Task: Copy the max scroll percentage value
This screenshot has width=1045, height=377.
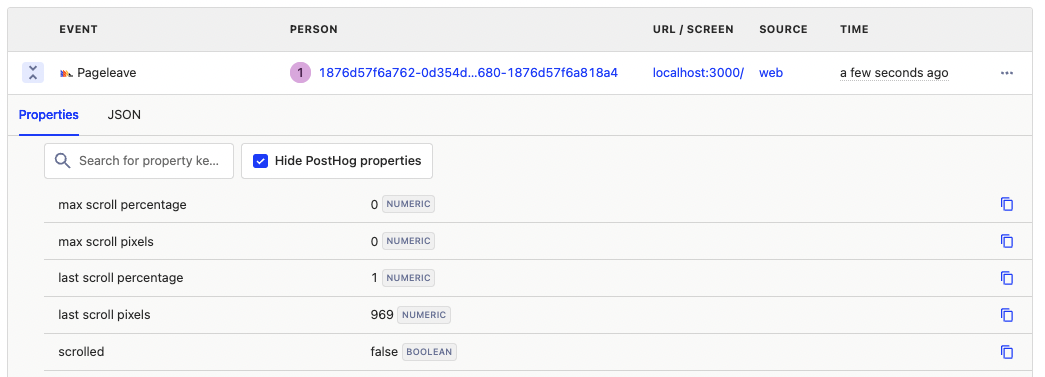Action: 1006,204
